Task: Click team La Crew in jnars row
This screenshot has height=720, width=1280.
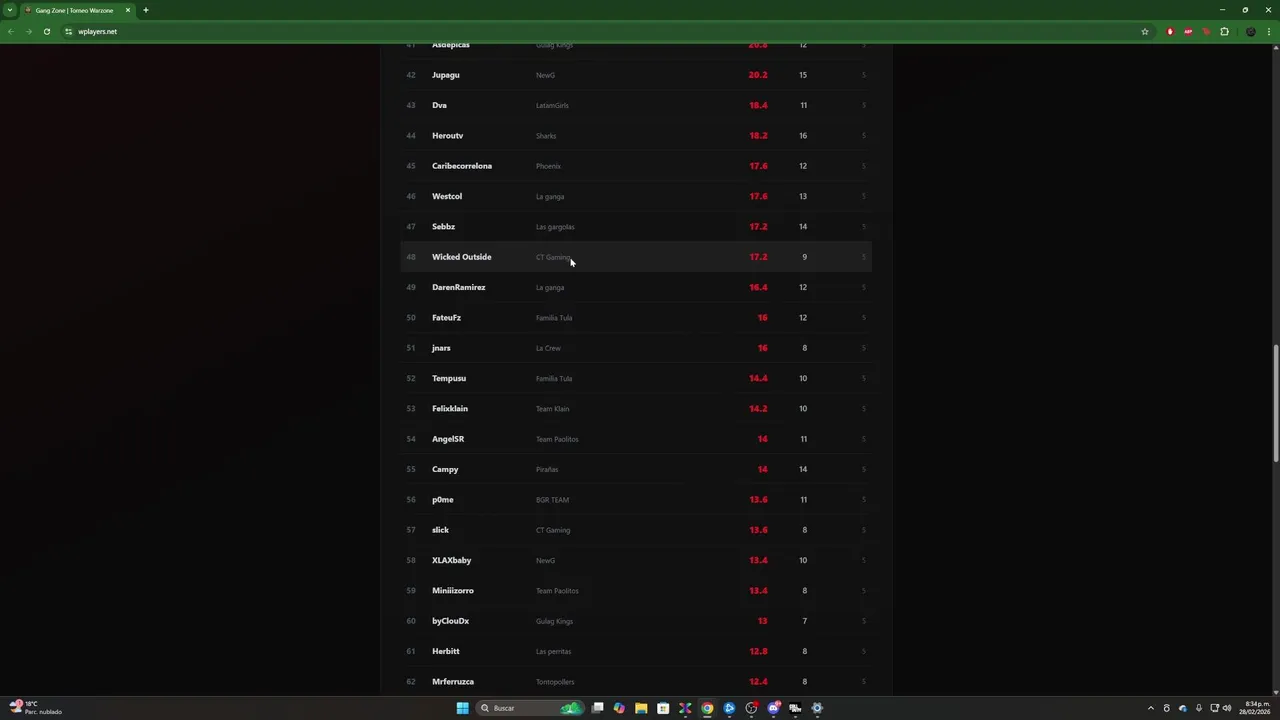Action: pos(548,348)
